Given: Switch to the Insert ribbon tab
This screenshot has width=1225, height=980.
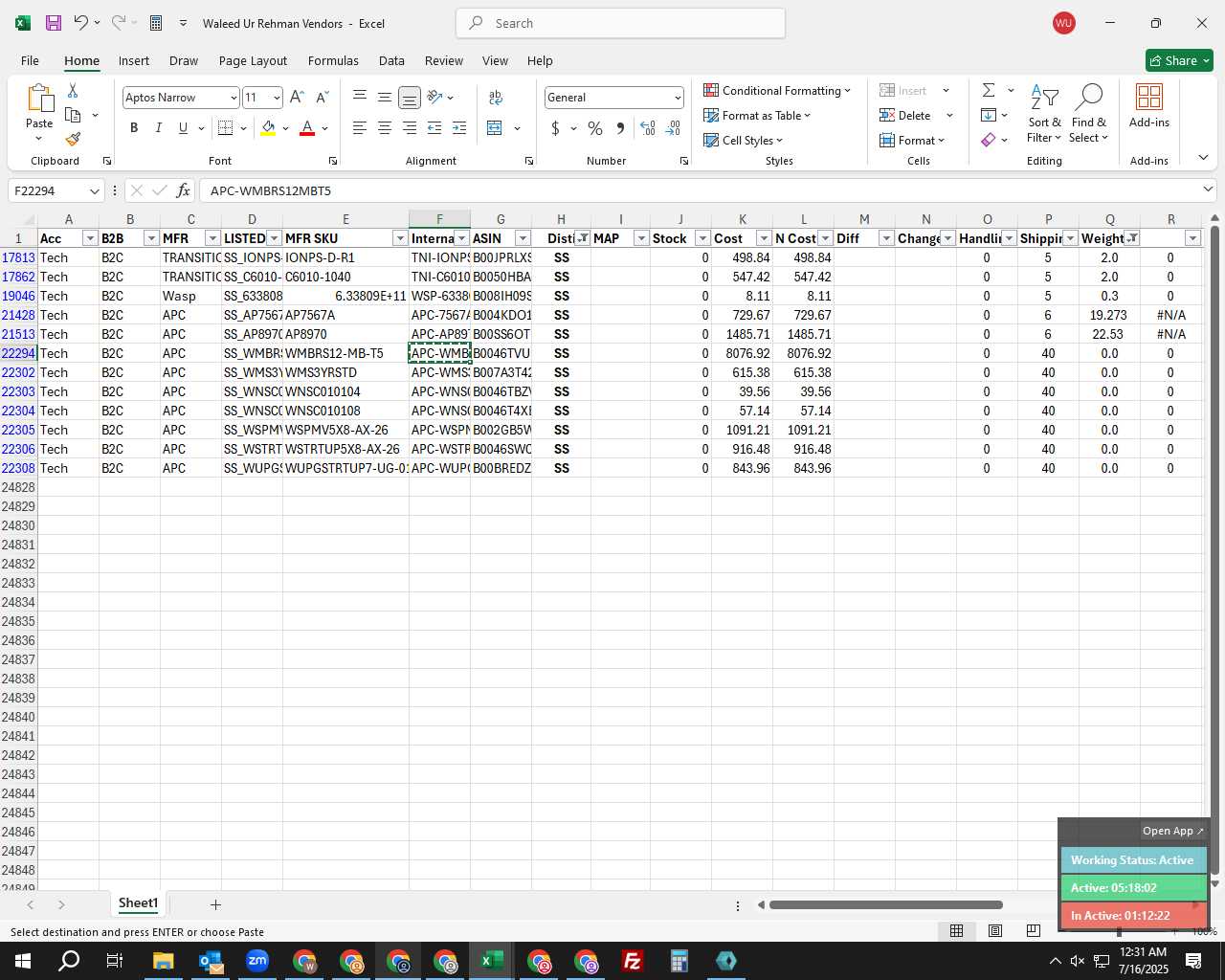Looking at the screenshot, I should point(134,60).
